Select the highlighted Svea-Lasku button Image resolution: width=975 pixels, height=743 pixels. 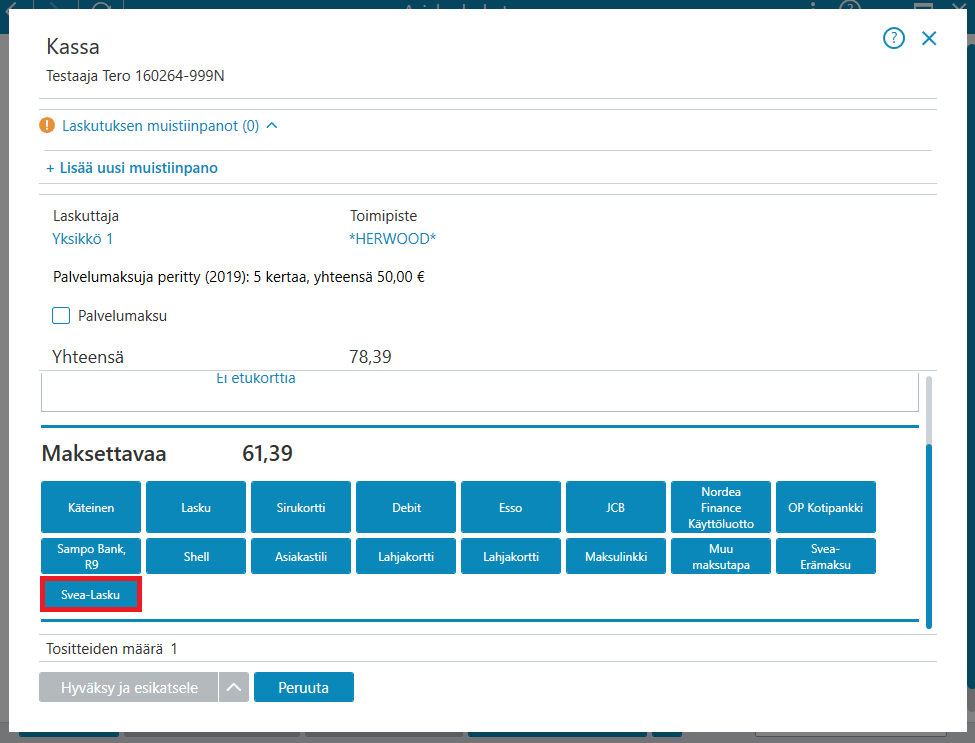[91, 594]
